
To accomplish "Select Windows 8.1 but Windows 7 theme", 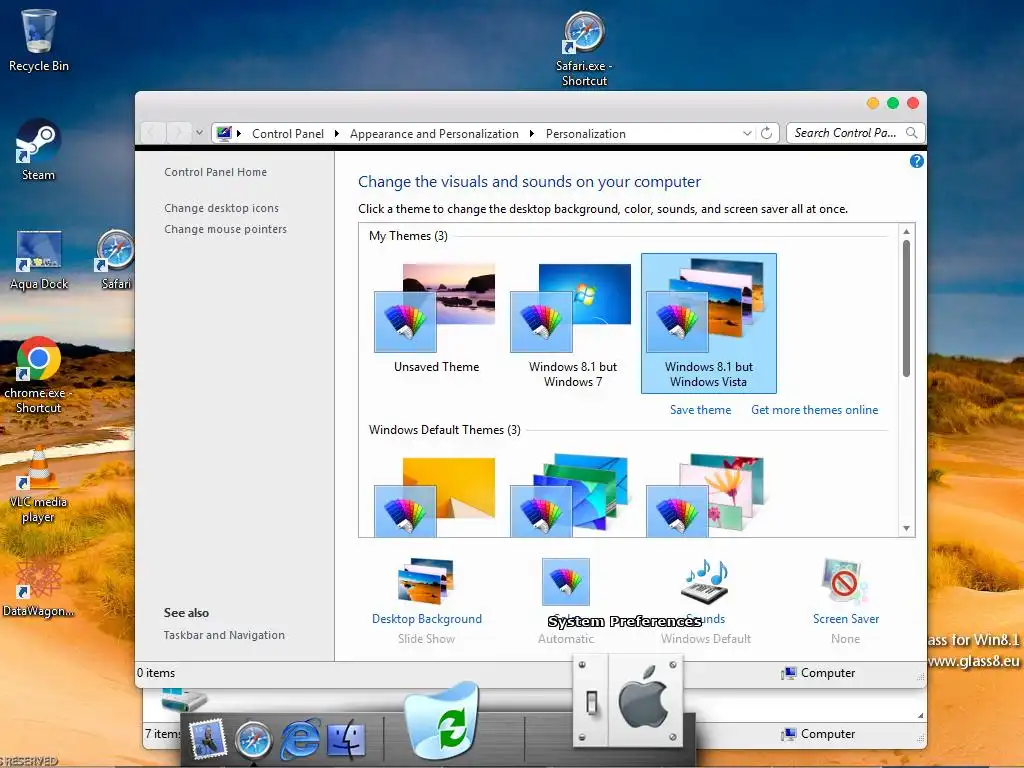I will [573, 323].
